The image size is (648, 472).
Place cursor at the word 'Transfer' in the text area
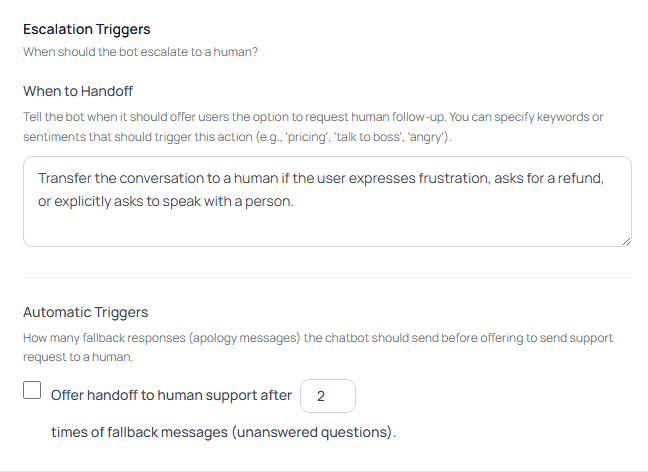67,178
